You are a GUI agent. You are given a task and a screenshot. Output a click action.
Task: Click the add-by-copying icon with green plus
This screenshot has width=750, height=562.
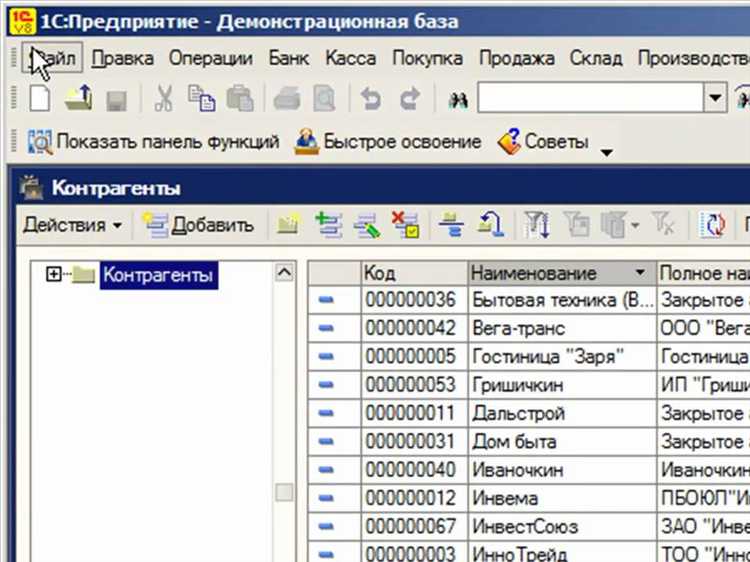tap(329, 225)
